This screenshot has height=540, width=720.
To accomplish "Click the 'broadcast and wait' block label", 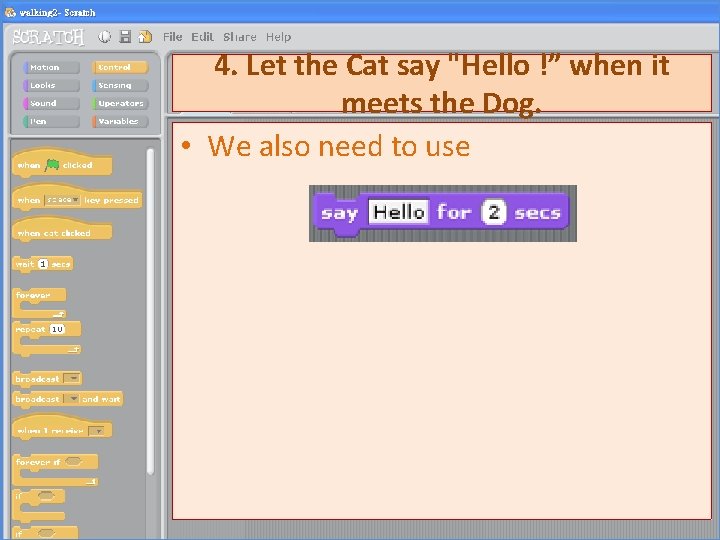I will tap(68, 399).
